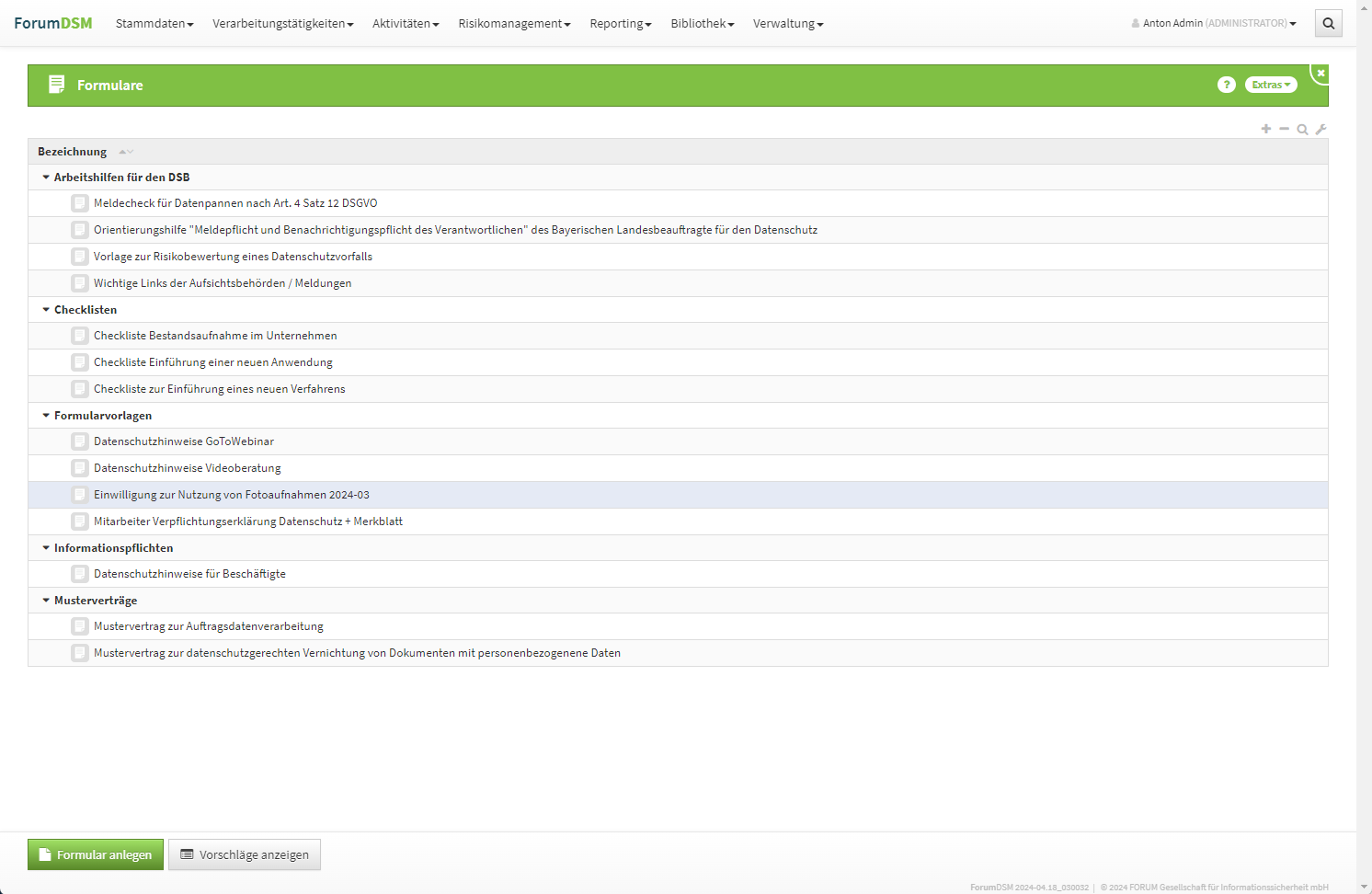Click document icon beside Checkliste Bestandsaufnahme
Viewport: 1372px width, 894px height.
click(x=80, y=336)
